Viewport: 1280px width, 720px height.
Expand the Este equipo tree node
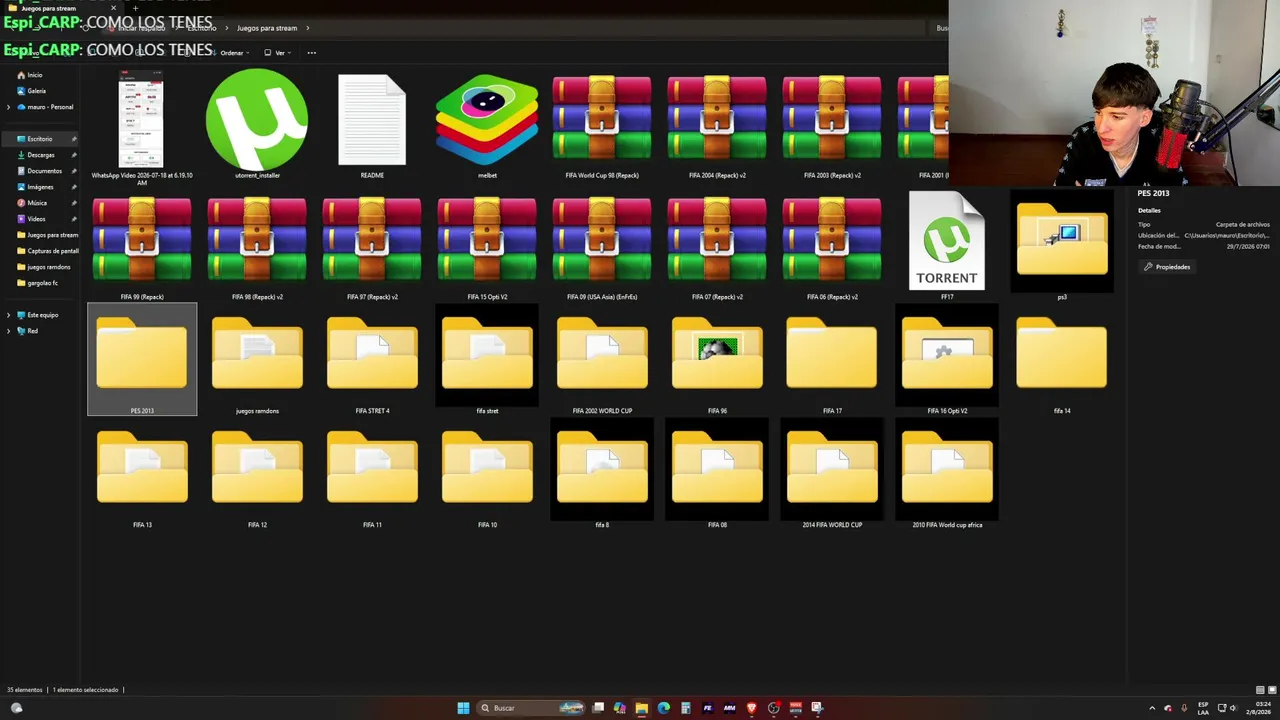click(x=8, y=315)
